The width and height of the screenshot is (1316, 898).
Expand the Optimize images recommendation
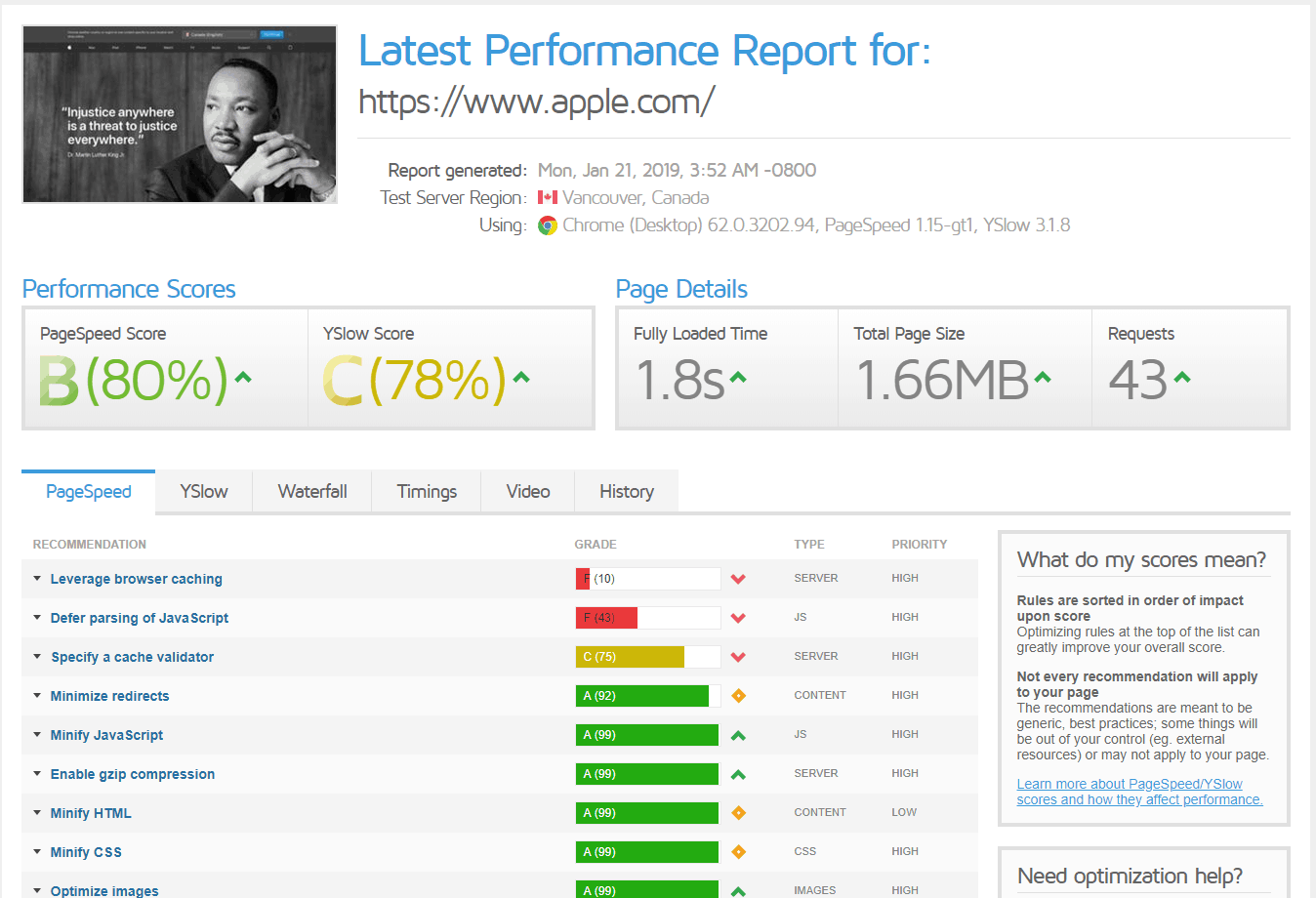click(x=104, y=890)
